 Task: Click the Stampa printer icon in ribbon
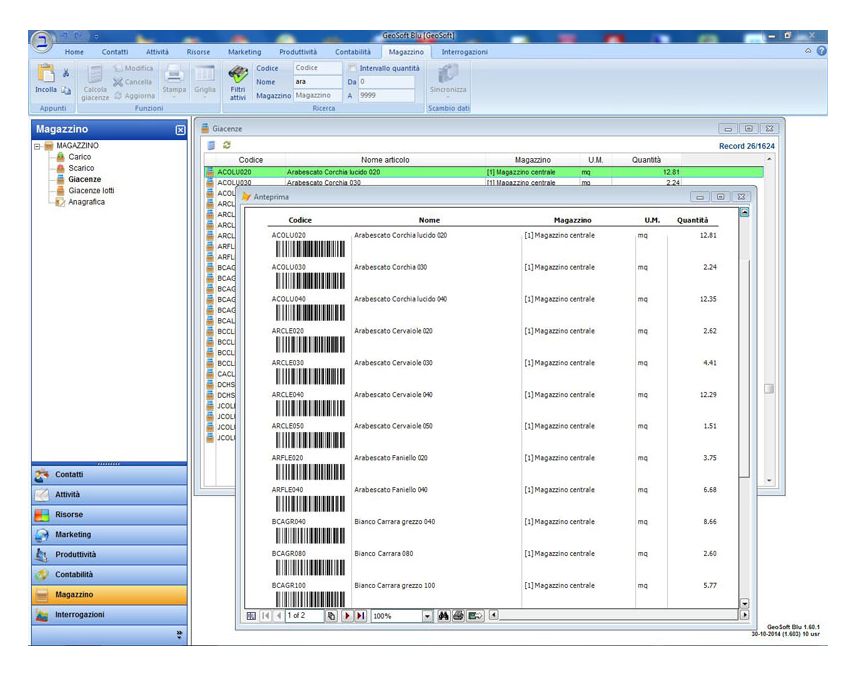(x=174, y=73)
